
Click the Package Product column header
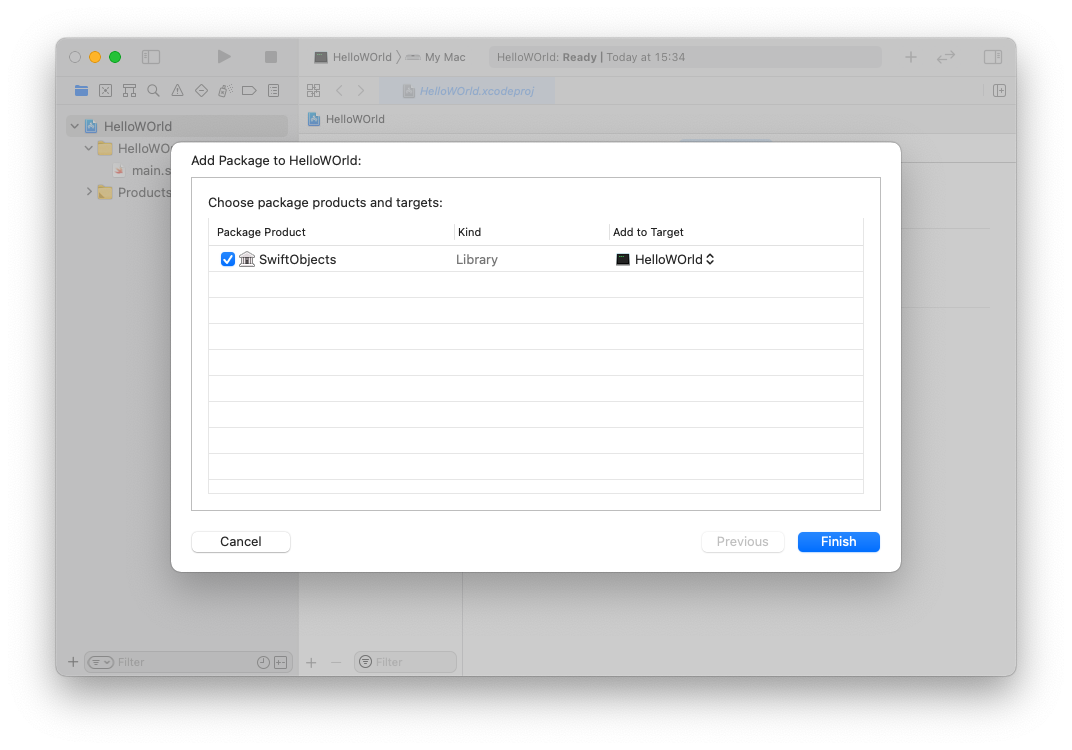tap(261, 232)
